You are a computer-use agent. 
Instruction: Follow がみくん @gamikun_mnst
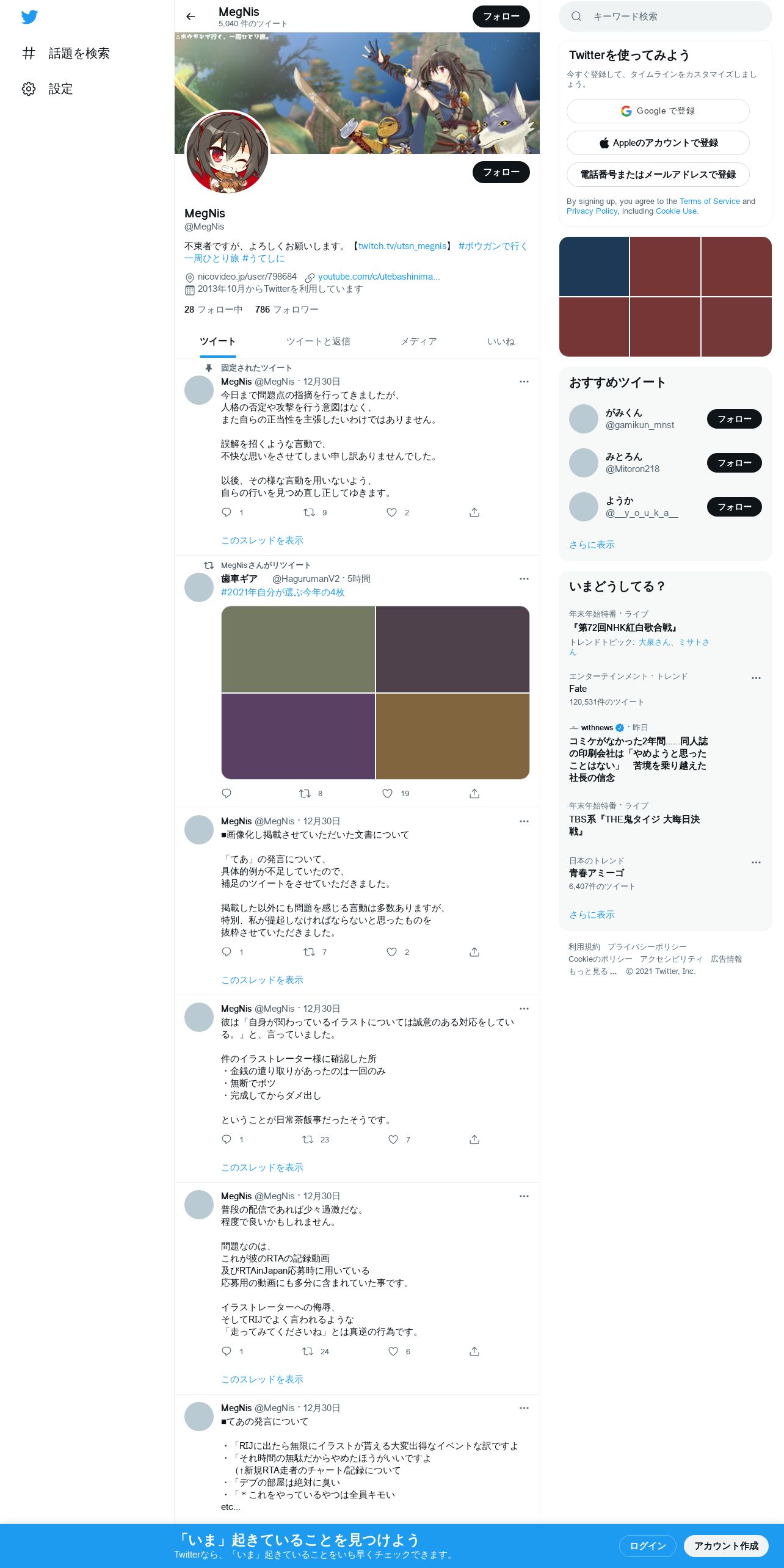pos(735,419)
